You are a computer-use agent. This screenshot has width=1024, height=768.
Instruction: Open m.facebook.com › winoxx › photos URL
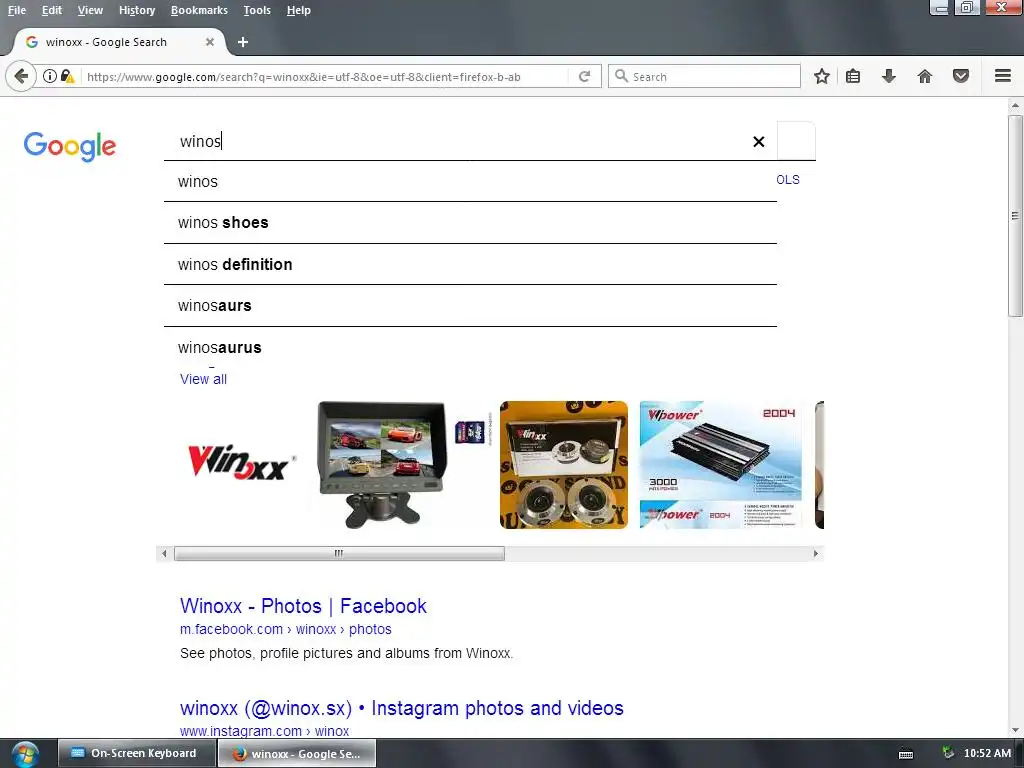pyautogui.click(x=285, y=630)
